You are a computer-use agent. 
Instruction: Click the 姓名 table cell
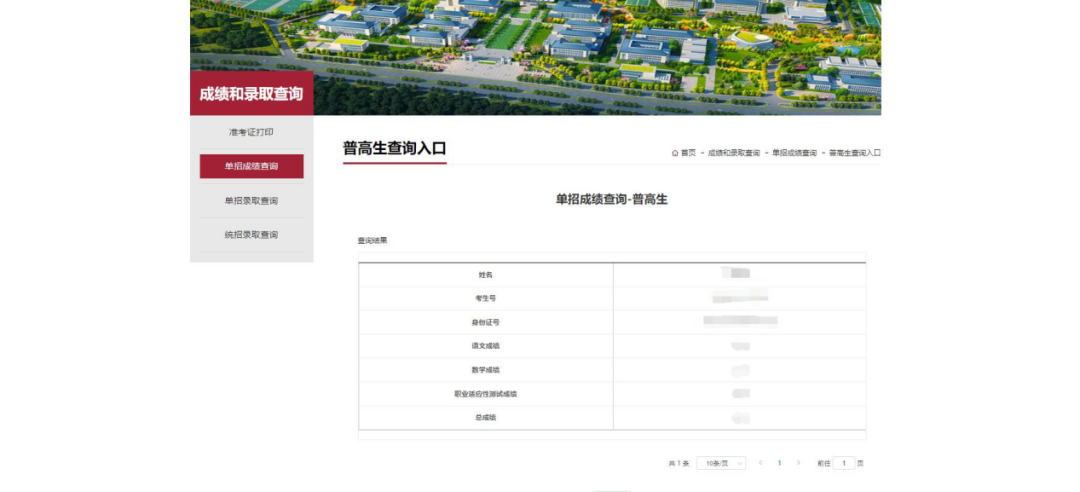[x=486, y=275]
